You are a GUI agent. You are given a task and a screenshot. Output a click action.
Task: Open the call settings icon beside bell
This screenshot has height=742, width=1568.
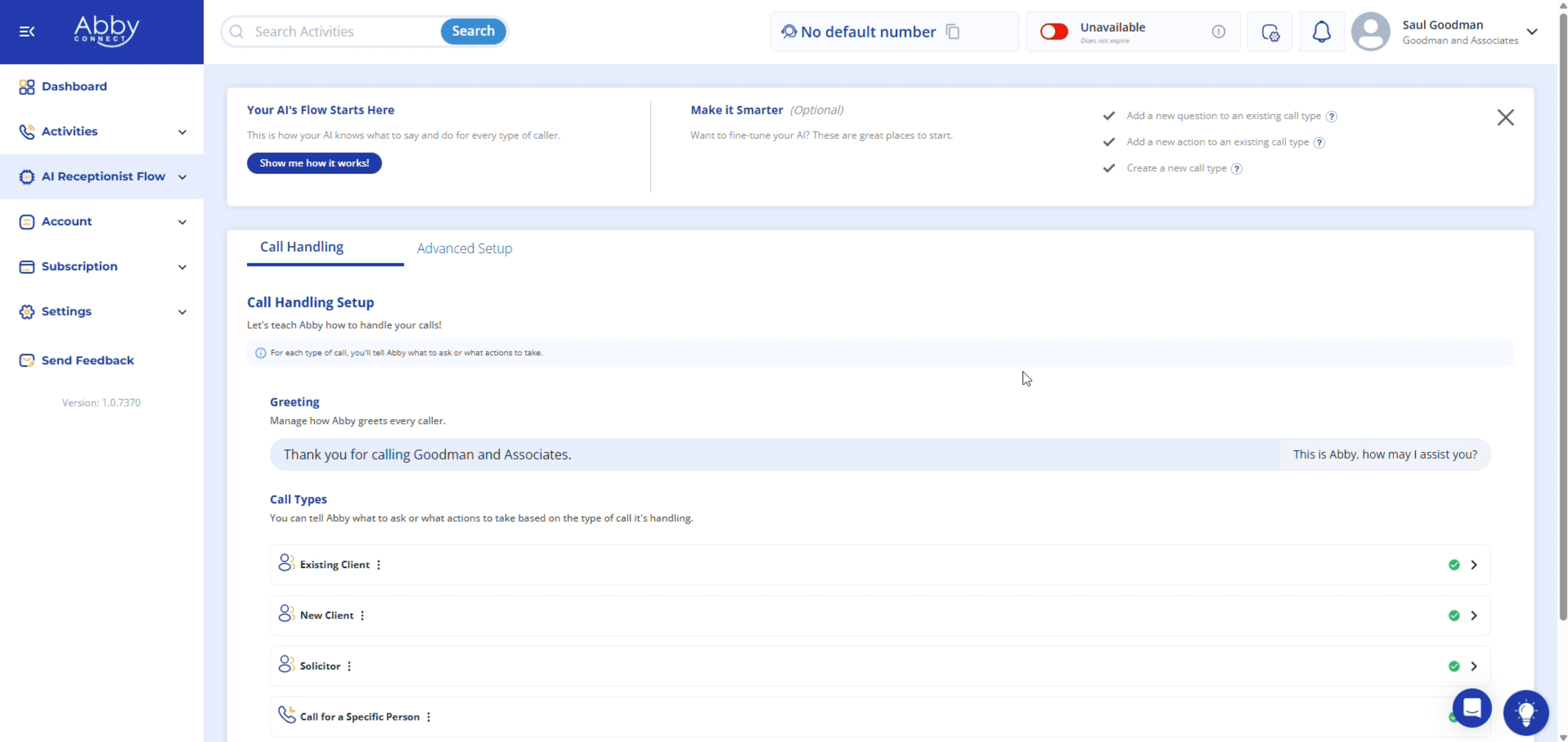coord(1270,31)
